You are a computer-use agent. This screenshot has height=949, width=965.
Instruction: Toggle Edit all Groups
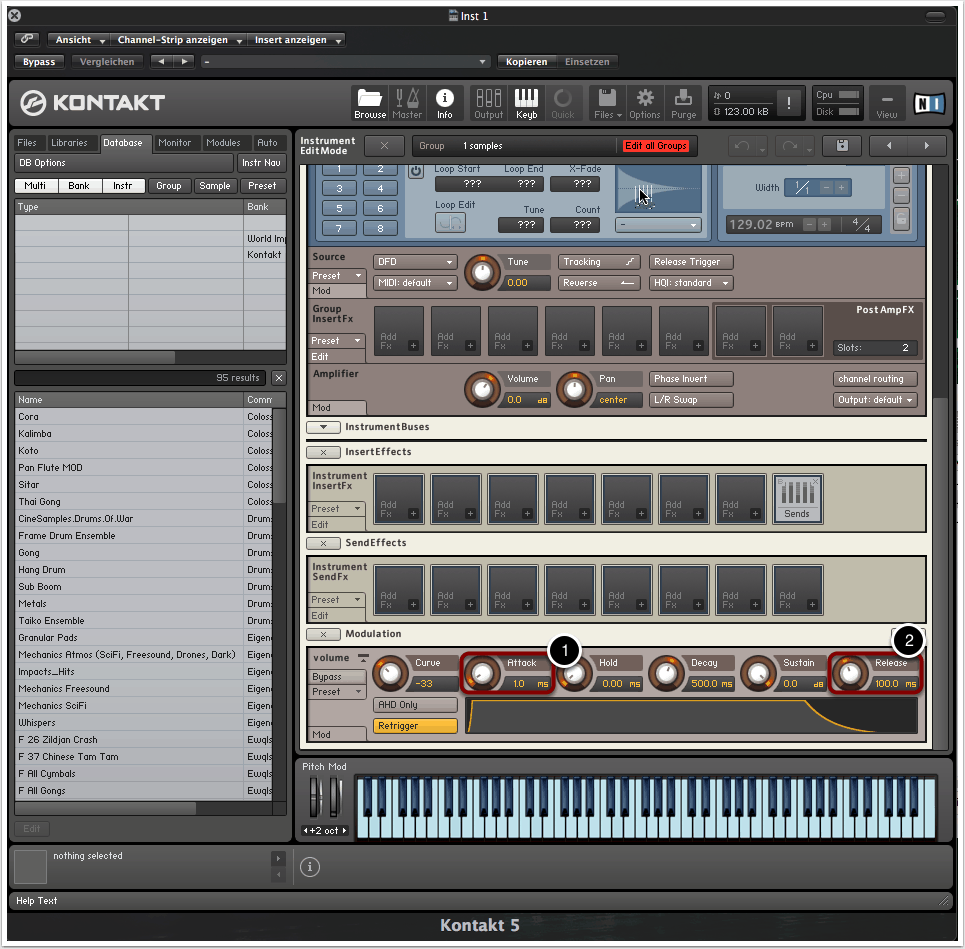pos(656,146)
